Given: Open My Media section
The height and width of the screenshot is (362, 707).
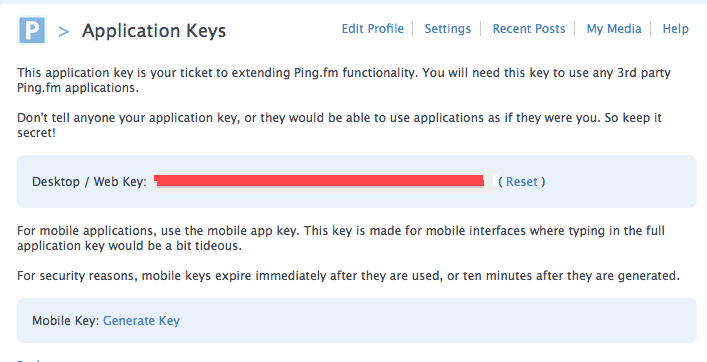Looking at the screenshot, I should click(614, 29).
